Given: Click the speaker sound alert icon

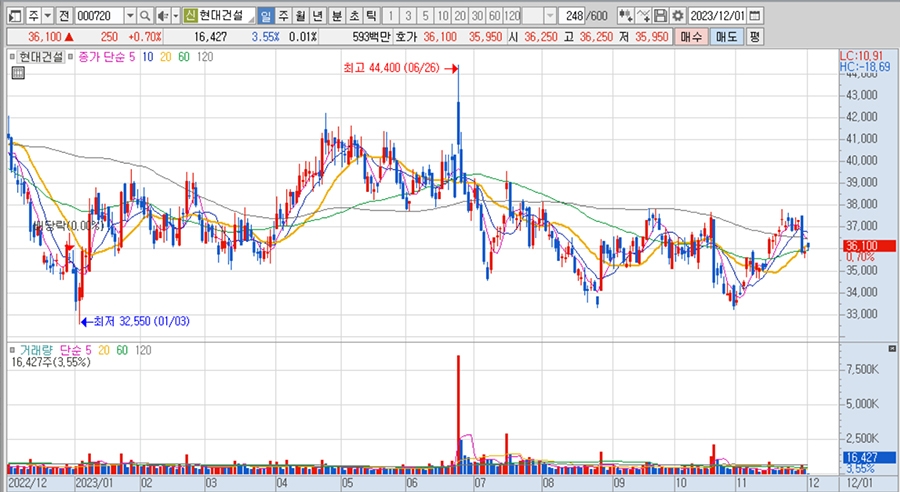Looking at the screenshot, I should coord(164,16).
